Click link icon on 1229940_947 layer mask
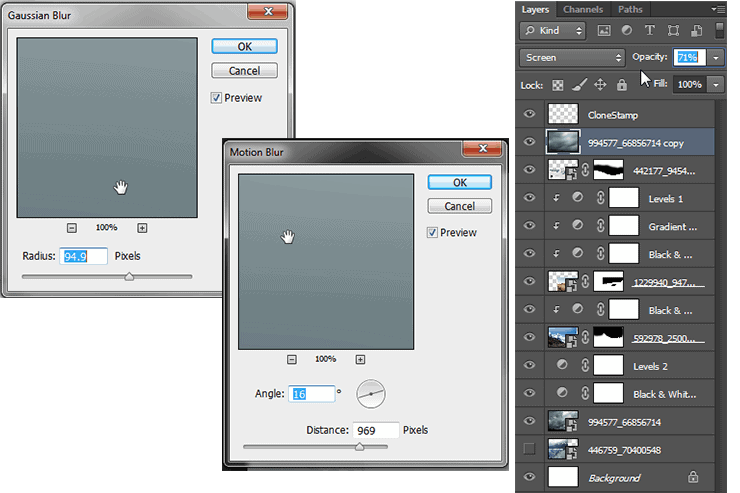This screenshot has width=740, height=493. point(585,282)
